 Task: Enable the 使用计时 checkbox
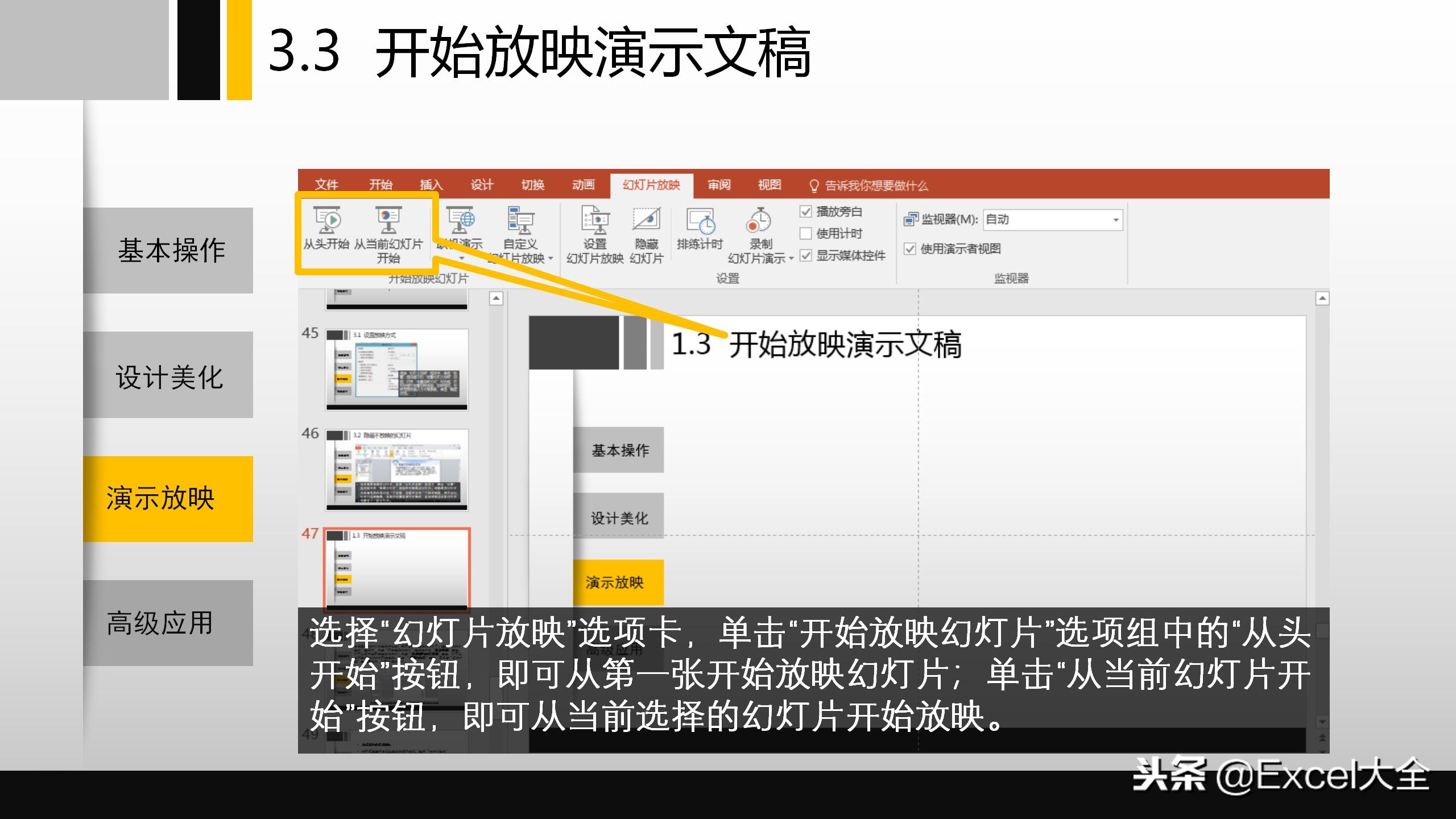point(805,233)
